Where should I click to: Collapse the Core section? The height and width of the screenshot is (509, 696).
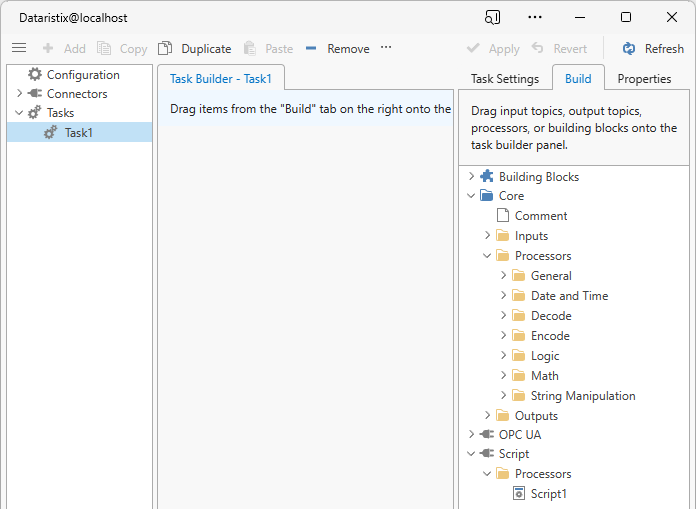(472, 196)
